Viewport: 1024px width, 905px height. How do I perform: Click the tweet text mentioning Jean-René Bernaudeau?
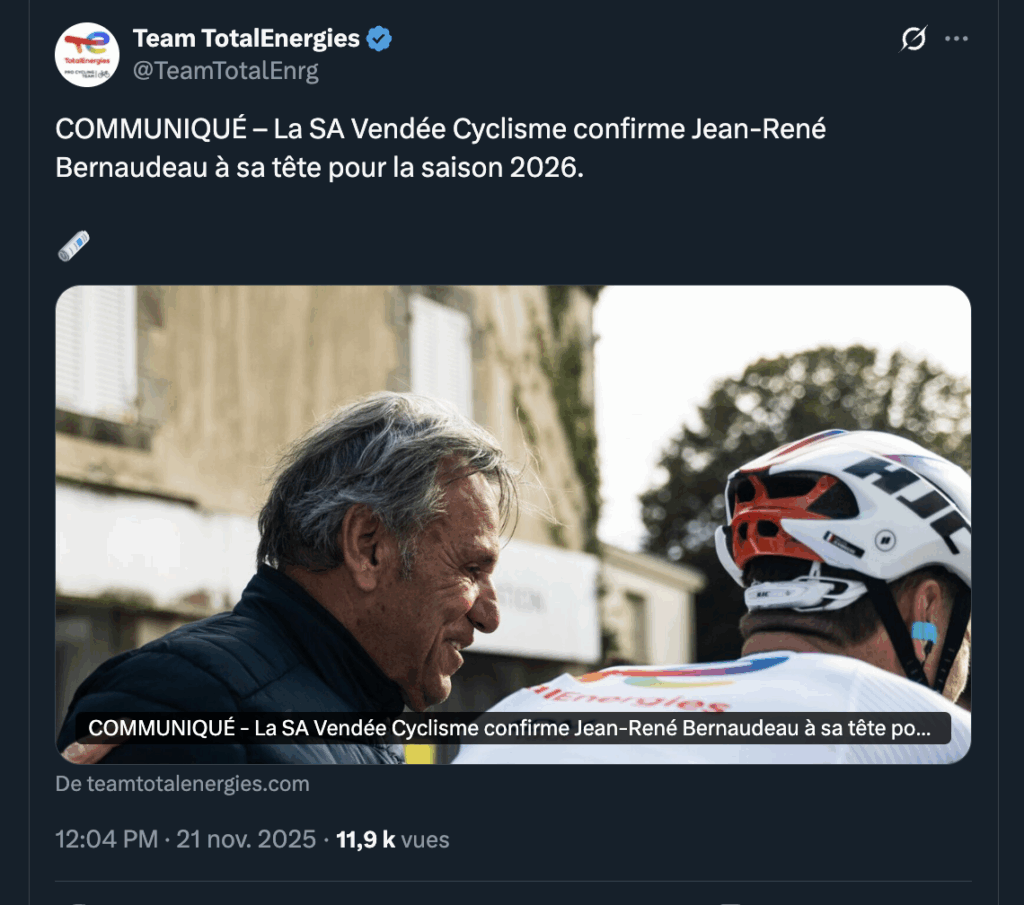point(440,148)
